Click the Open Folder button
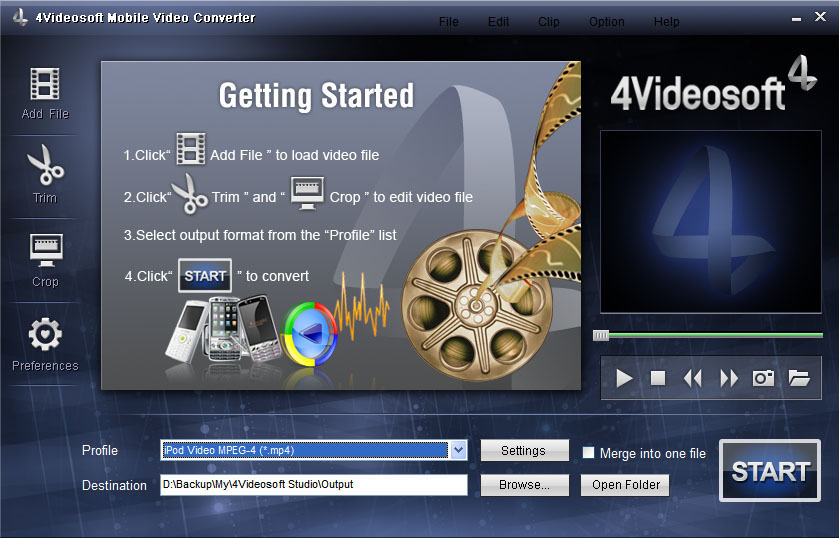 click(625, 485)
